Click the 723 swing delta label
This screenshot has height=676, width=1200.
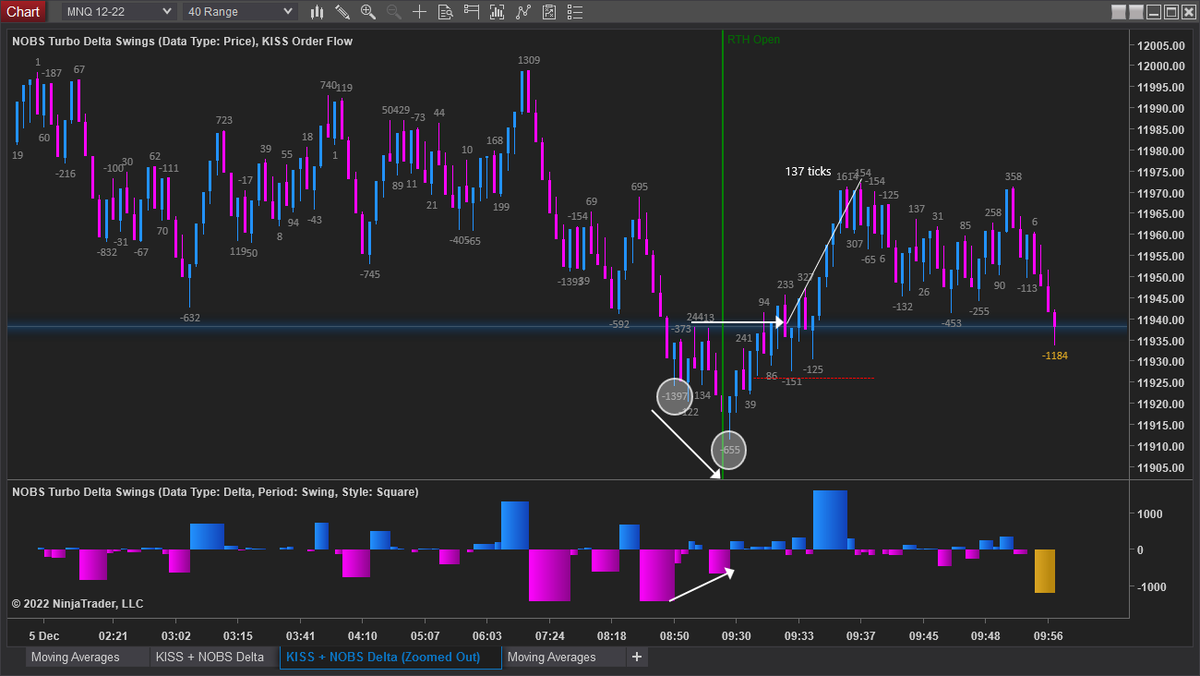(224, 120)
